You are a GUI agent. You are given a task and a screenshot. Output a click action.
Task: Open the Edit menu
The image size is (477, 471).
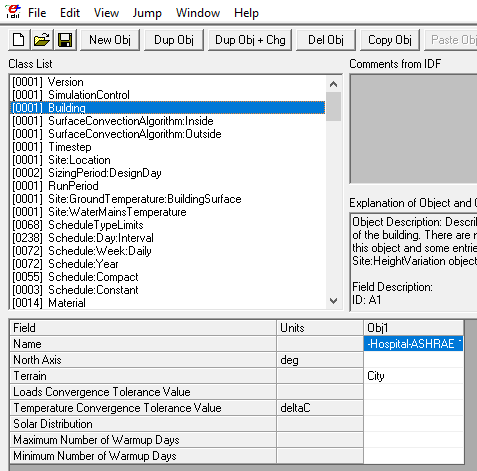(70, 13)
